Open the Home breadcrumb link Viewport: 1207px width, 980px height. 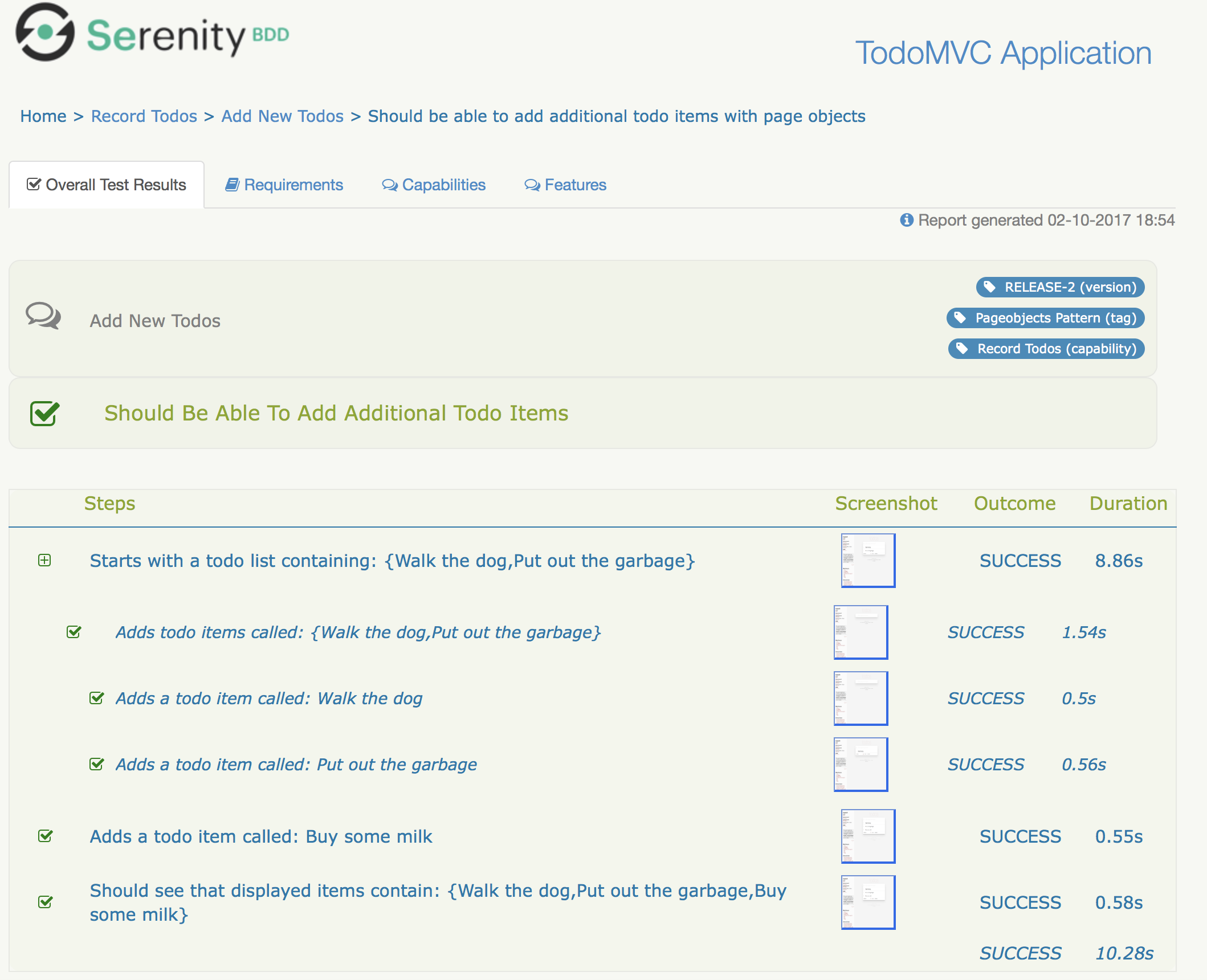pyautogui.click(x=43, y=116)
